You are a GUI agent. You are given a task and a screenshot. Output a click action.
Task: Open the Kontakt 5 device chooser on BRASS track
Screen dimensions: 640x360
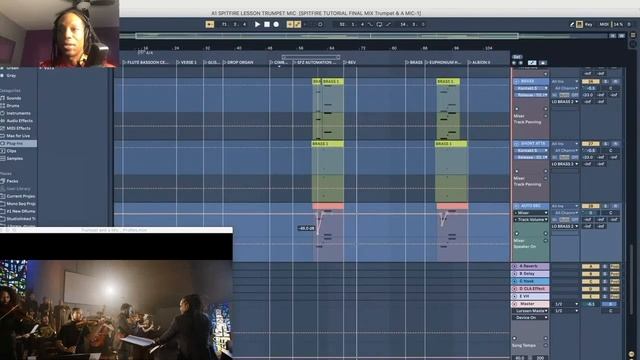tap(531, 88)
